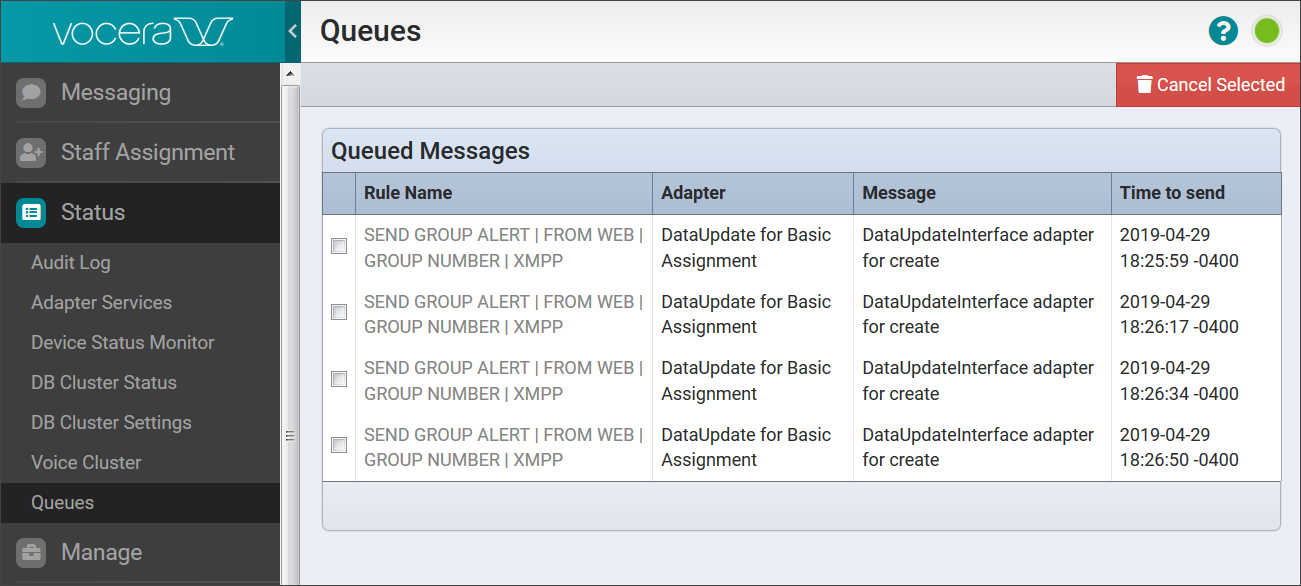Screen dimensions: 1301x586
Task: Click the Manage briefcase icon
Action: 31,553
